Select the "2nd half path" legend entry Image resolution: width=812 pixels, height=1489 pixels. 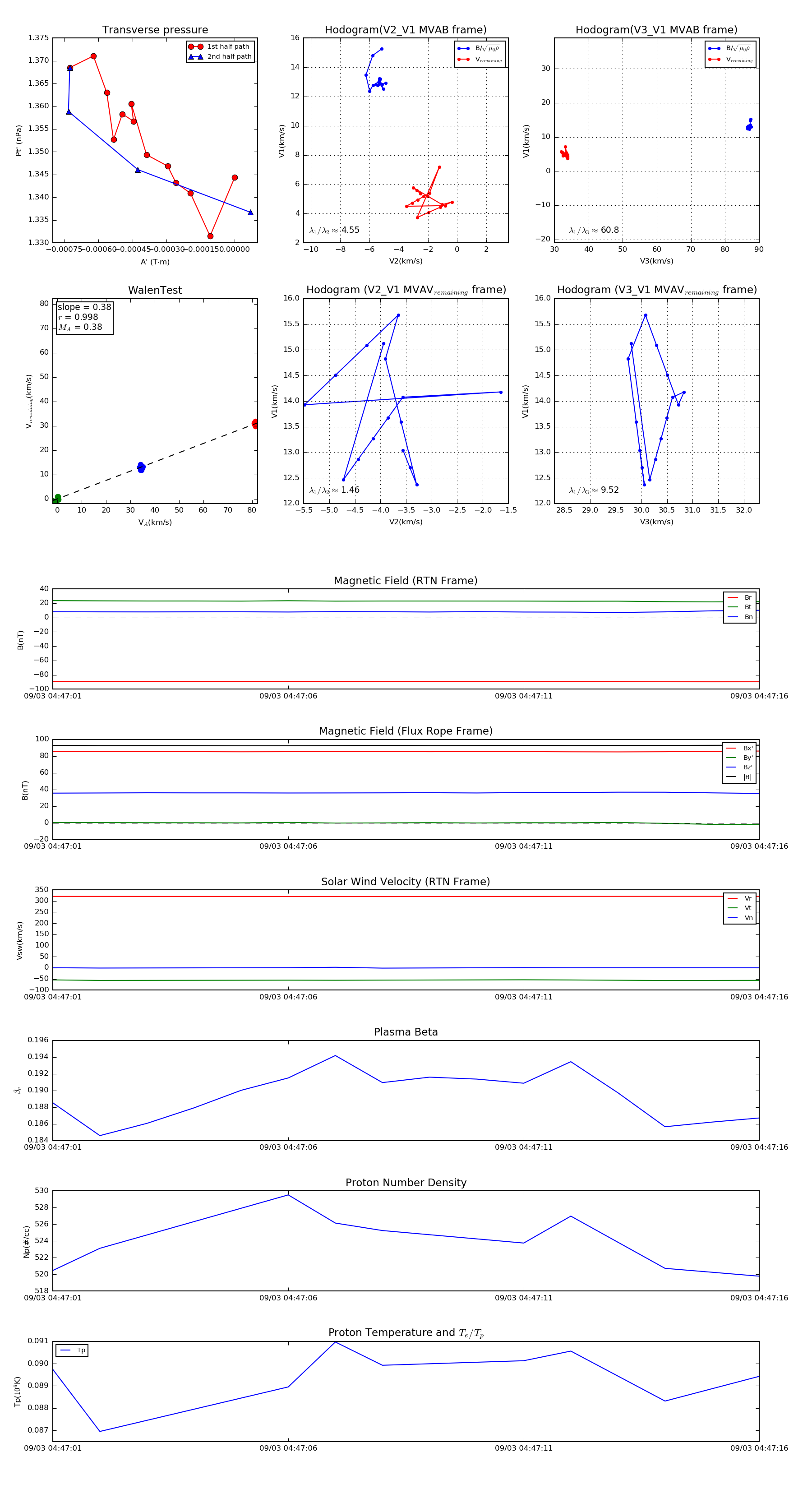coord(220,57)
